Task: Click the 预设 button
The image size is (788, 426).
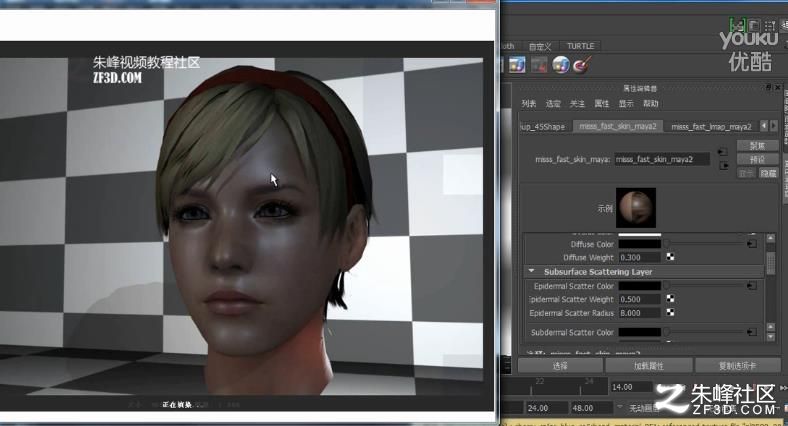Action: click(x=757, y=159)
